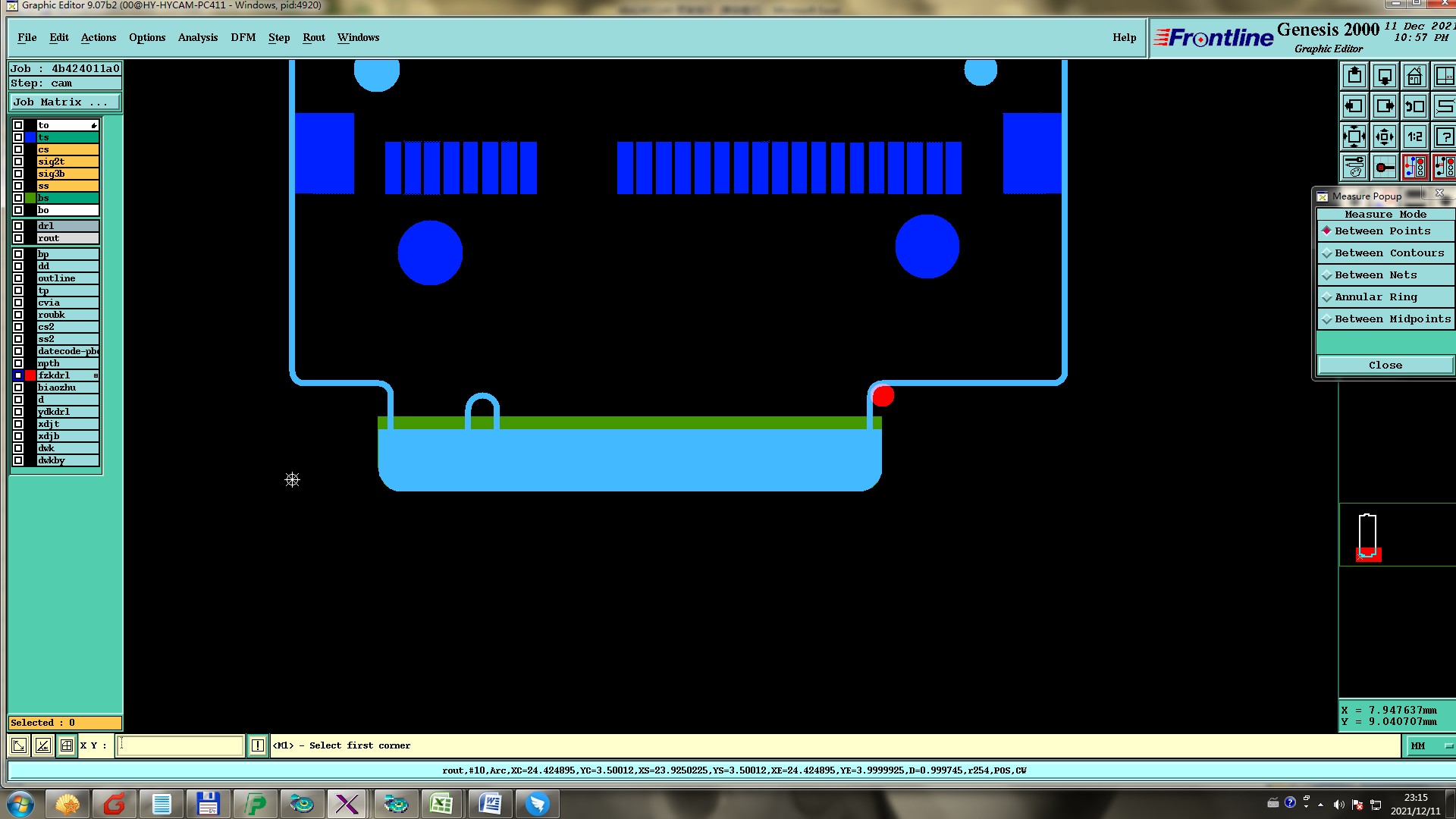Close the Measure Popup with Close button
The image size is (1456, 819).
point(1385,366)
